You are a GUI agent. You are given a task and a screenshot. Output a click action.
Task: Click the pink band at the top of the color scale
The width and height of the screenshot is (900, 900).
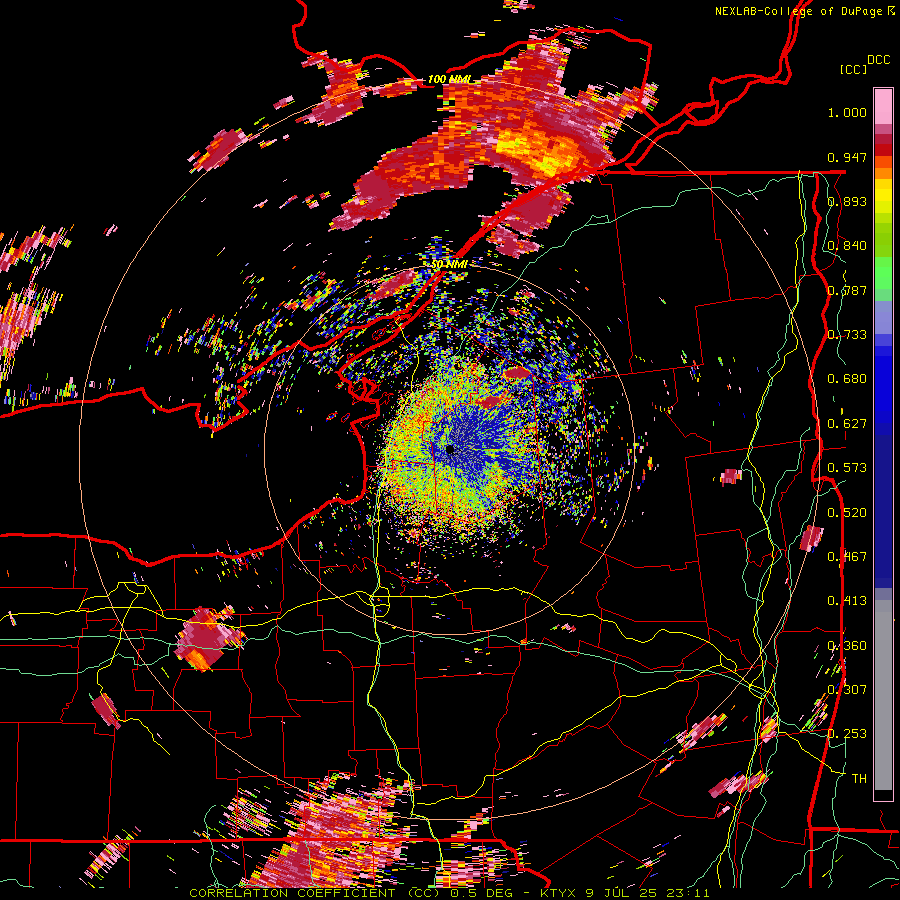tap(883, 106)
